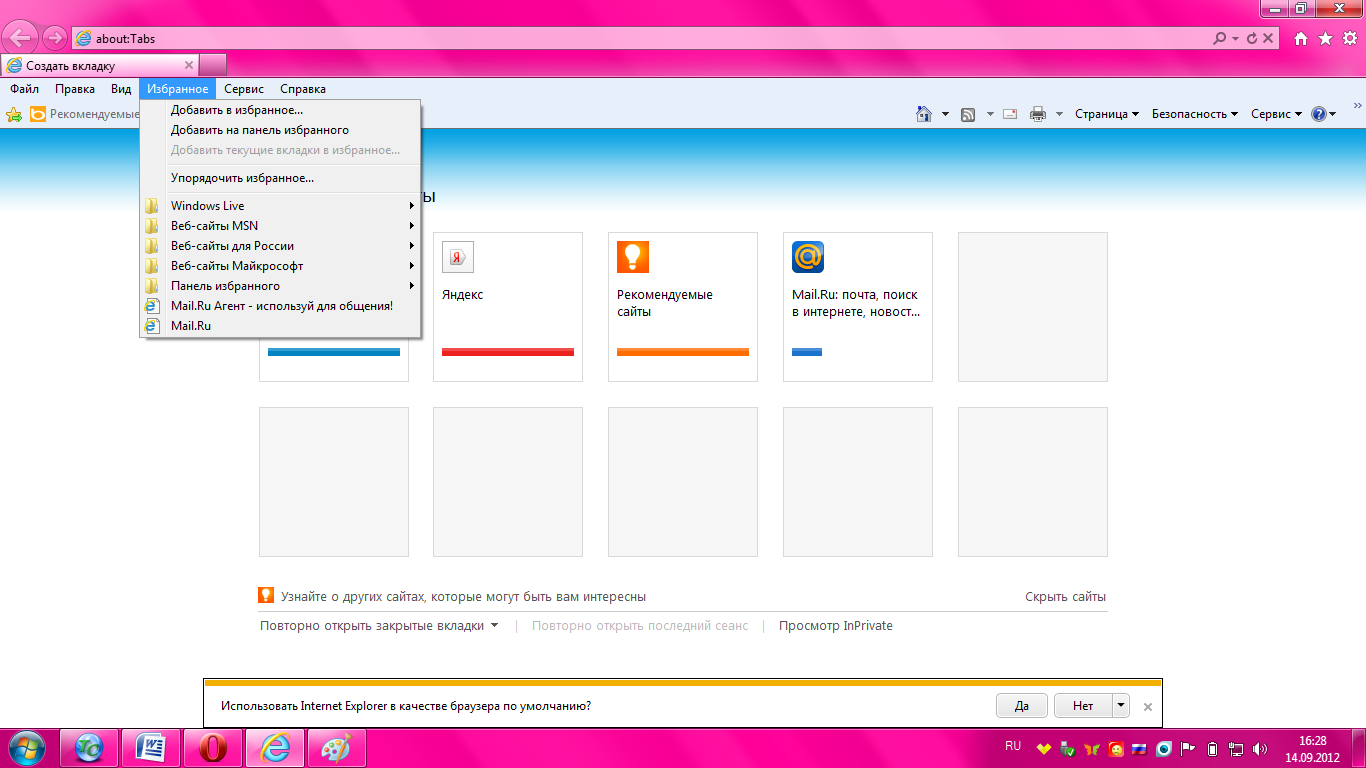This screenshot has width=1366, height=768.
Task: Click the blue Help question mark icon
Action: click(x=1318, y=114)
